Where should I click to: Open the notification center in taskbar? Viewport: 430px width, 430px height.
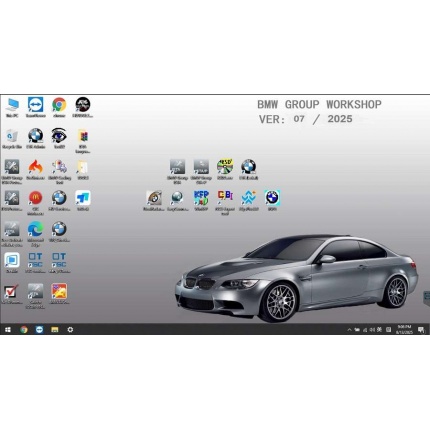coord(421,330)
